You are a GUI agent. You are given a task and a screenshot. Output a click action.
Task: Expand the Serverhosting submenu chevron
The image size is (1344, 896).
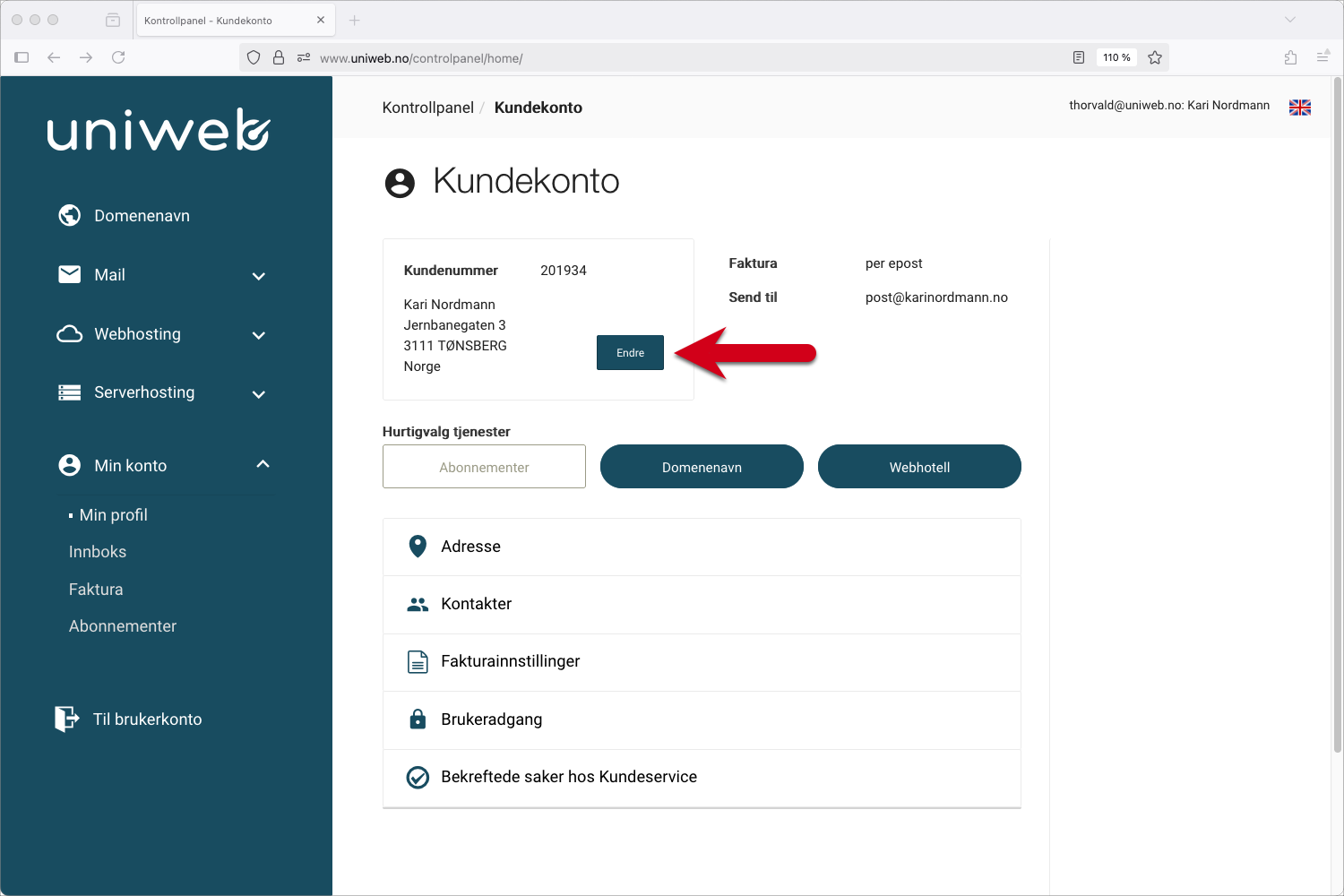[x=259, y=394]
